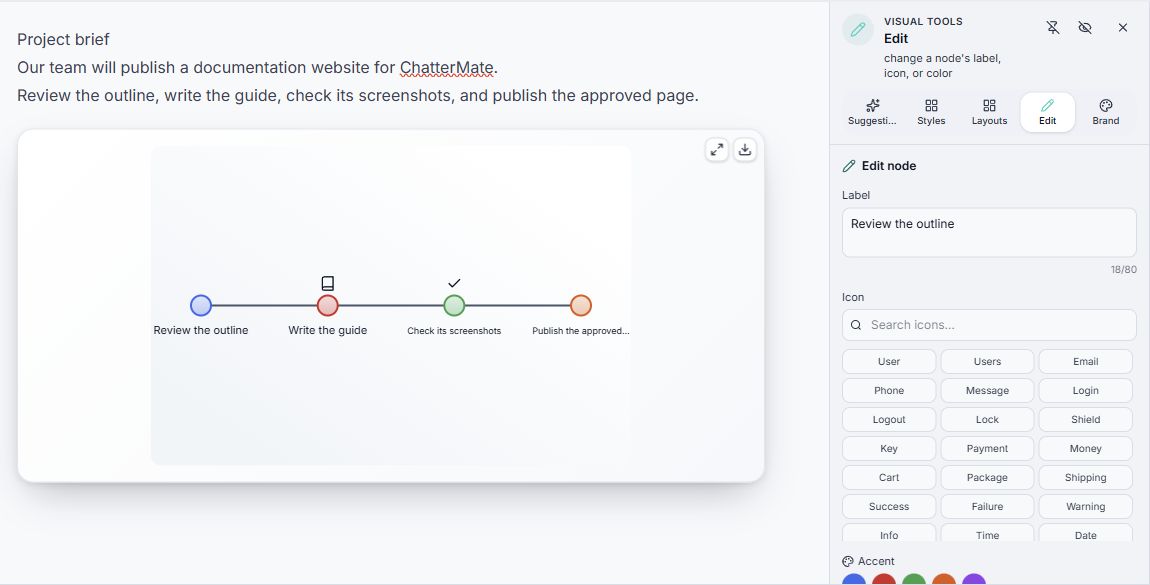
Task: Open the Brand tab
Action: coord(1105,112)
